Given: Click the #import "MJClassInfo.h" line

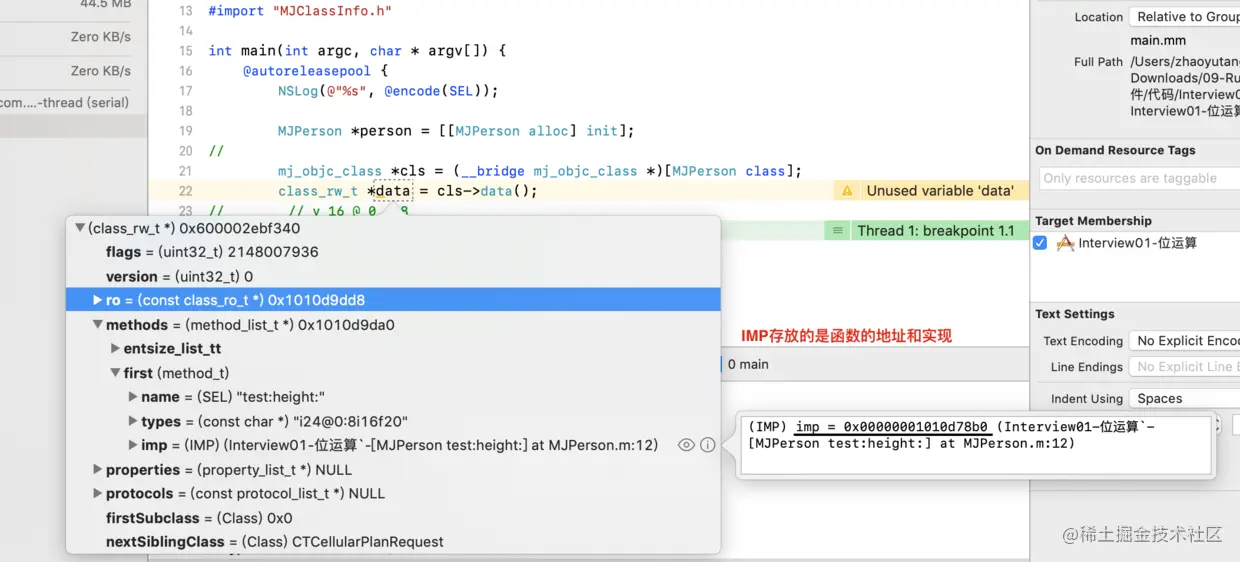Looking at the screenshot, I should [300, 11].
